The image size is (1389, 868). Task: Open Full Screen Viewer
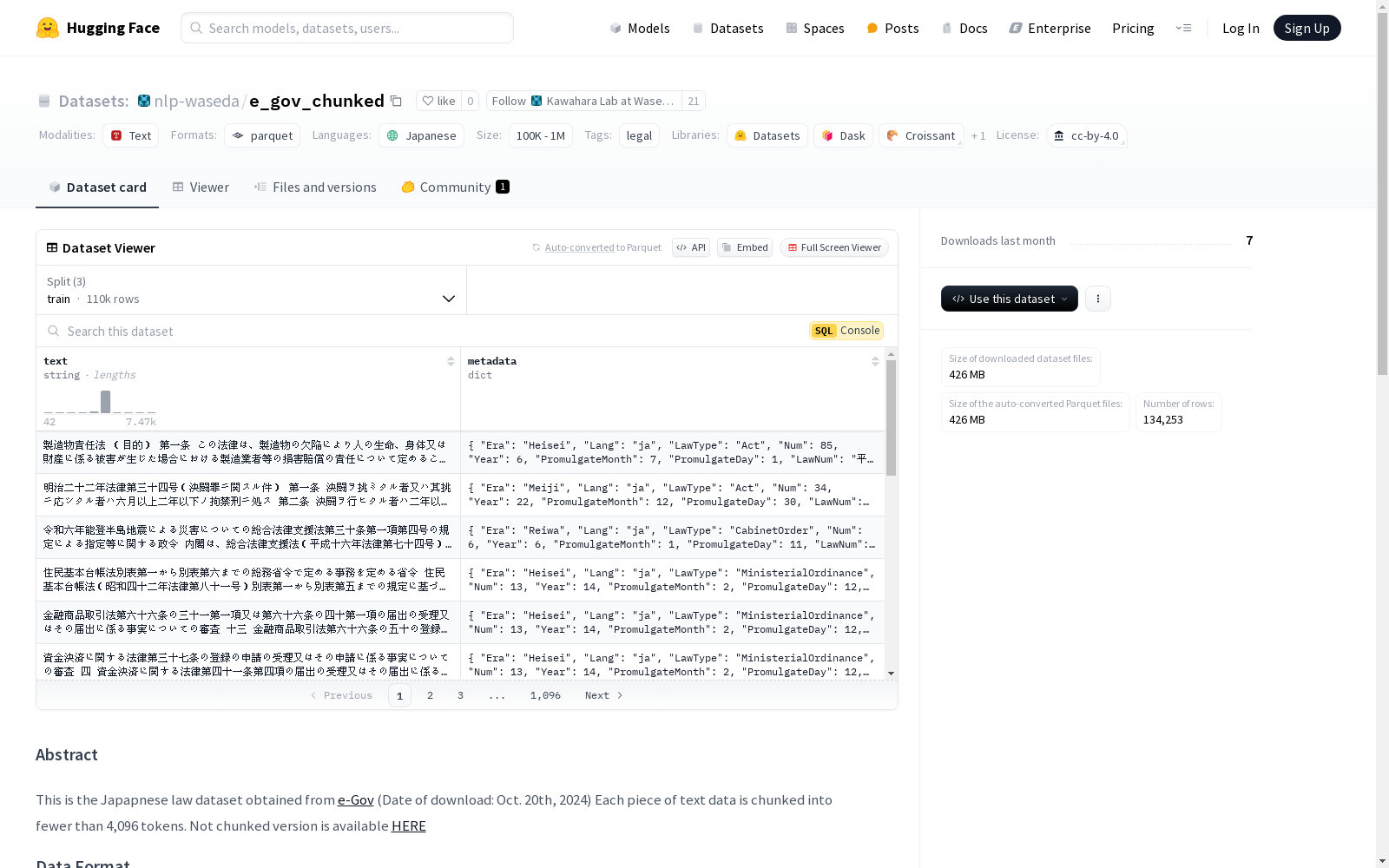click(834, 247)
